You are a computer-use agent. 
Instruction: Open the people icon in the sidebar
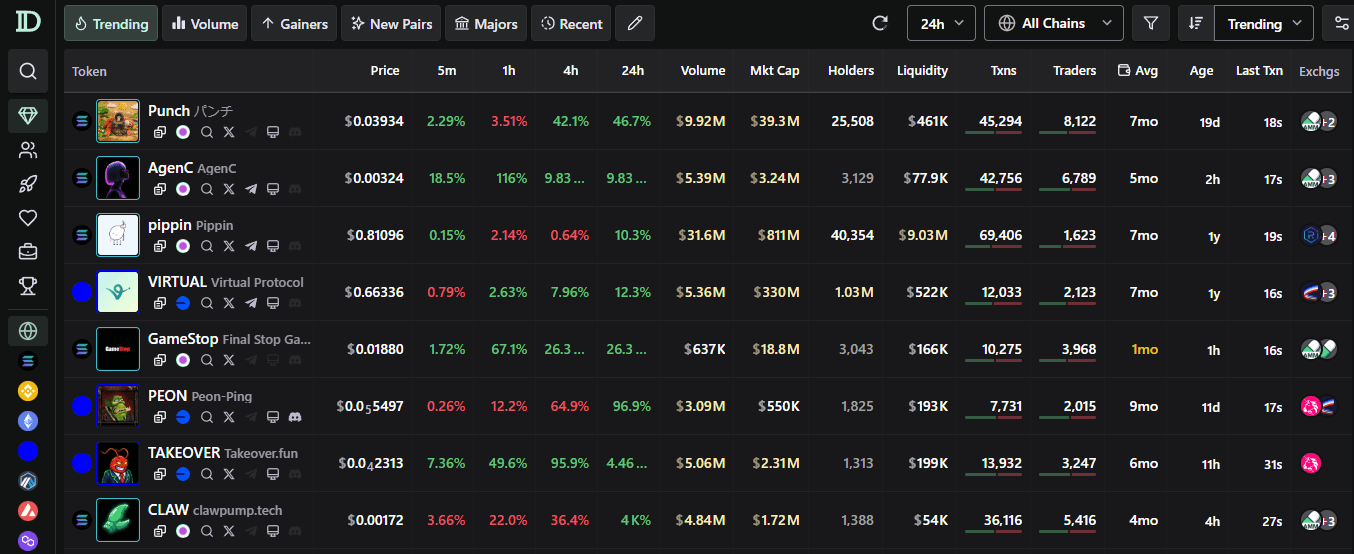tap(28, 150)
